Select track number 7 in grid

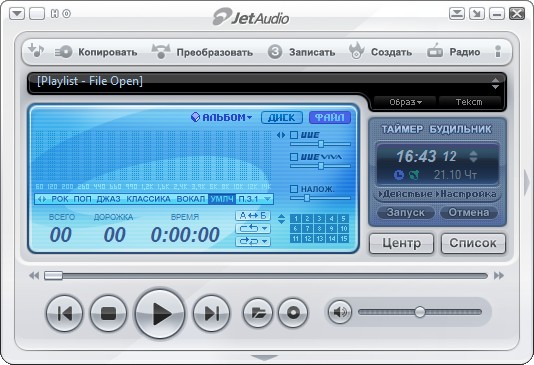tap(307, 228)
